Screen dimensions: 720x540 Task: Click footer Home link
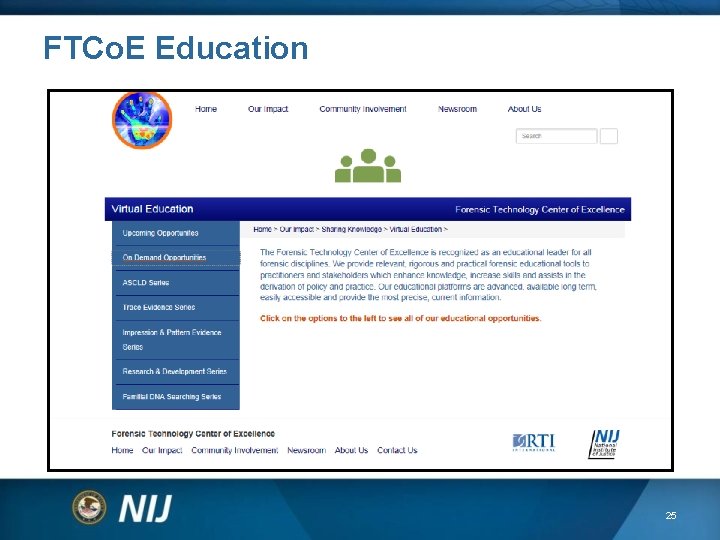click(122, 450)
